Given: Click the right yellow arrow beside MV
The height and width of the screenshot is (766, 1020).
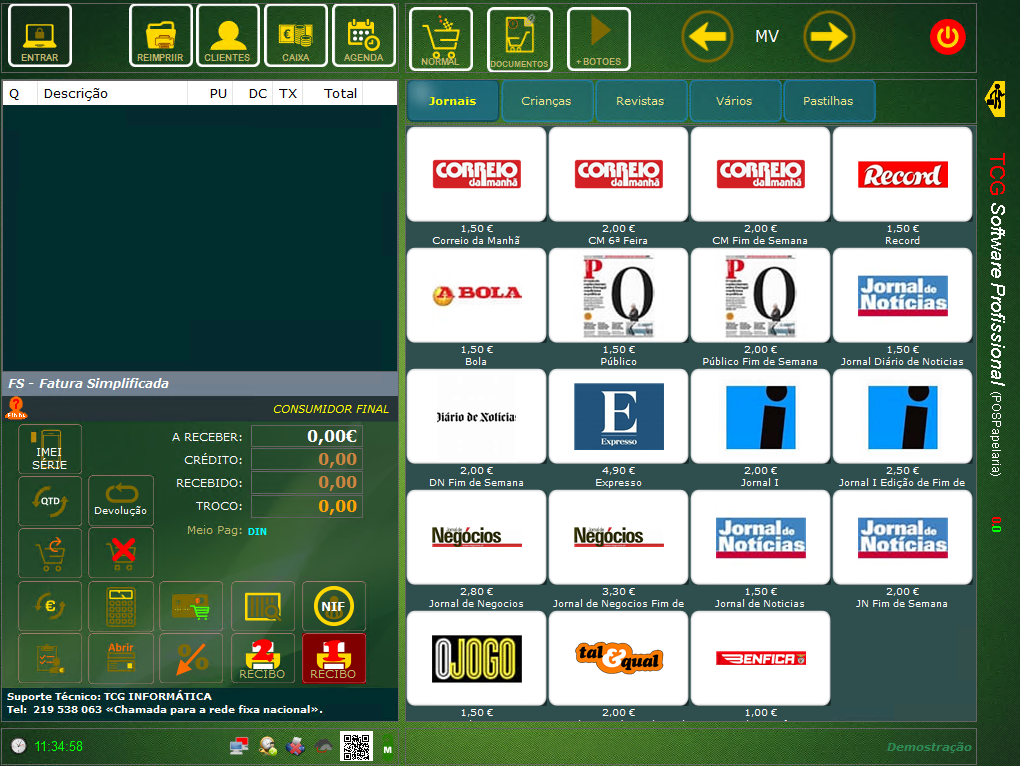Looking at the screenshot, I should 829,36.
